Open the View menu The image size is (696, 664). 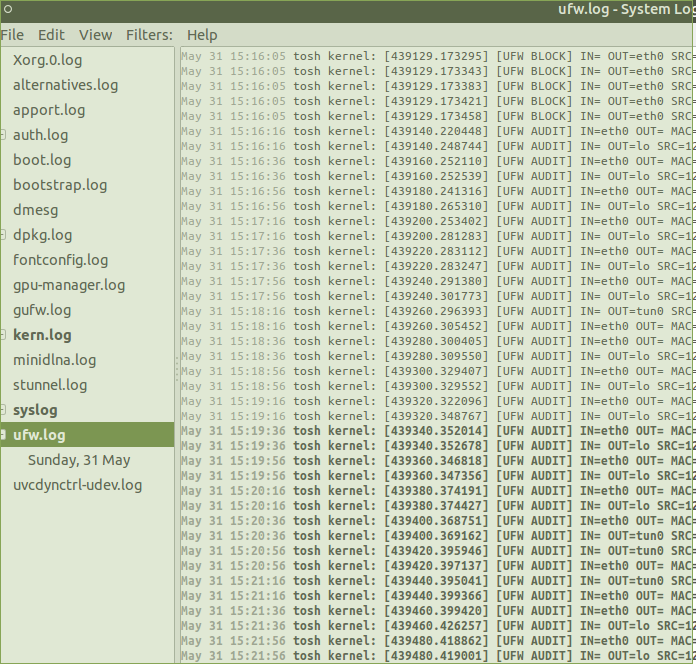(95, 35)
